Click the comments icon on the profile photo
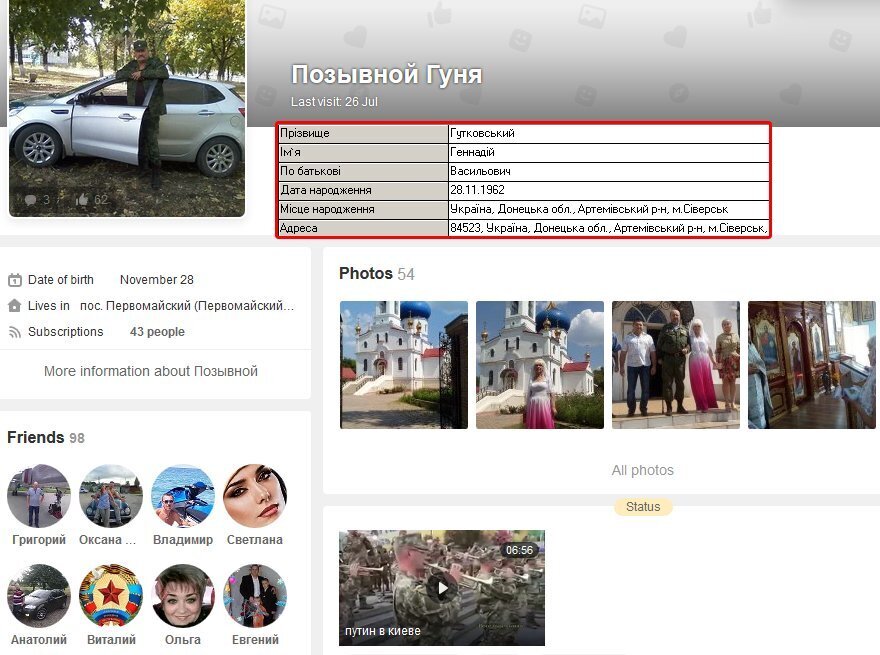Screen dimensions: 880x655 click(30, 199)
